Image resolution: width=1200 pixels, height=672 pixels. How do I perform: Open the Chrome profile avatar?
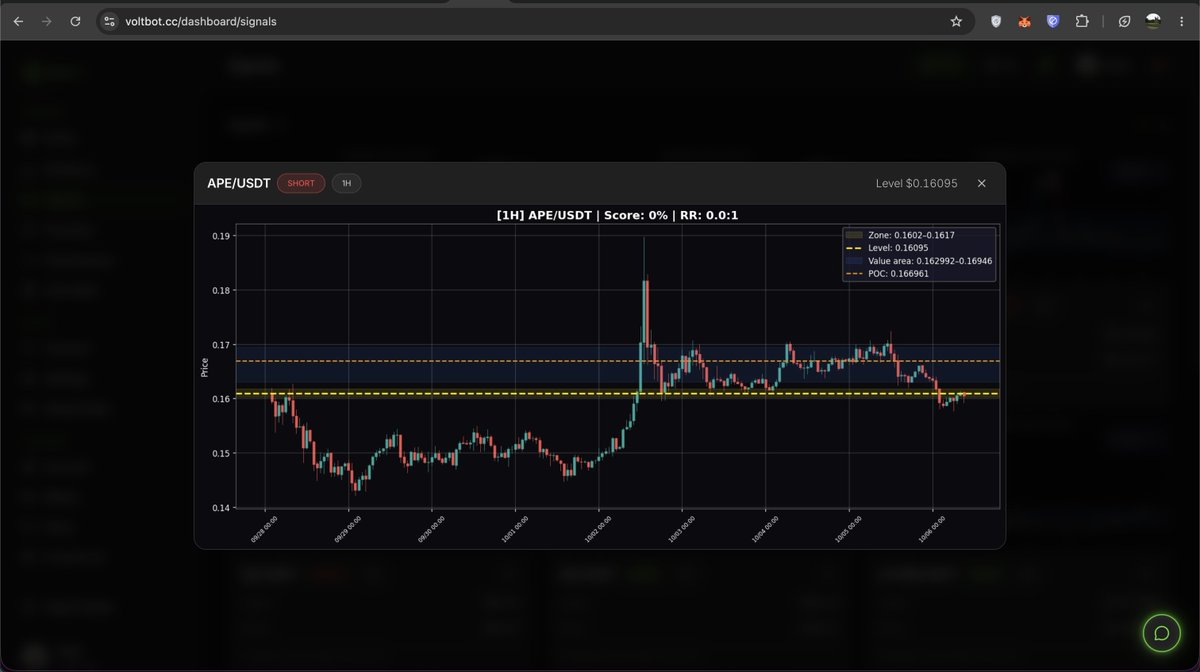[1153, 21]
